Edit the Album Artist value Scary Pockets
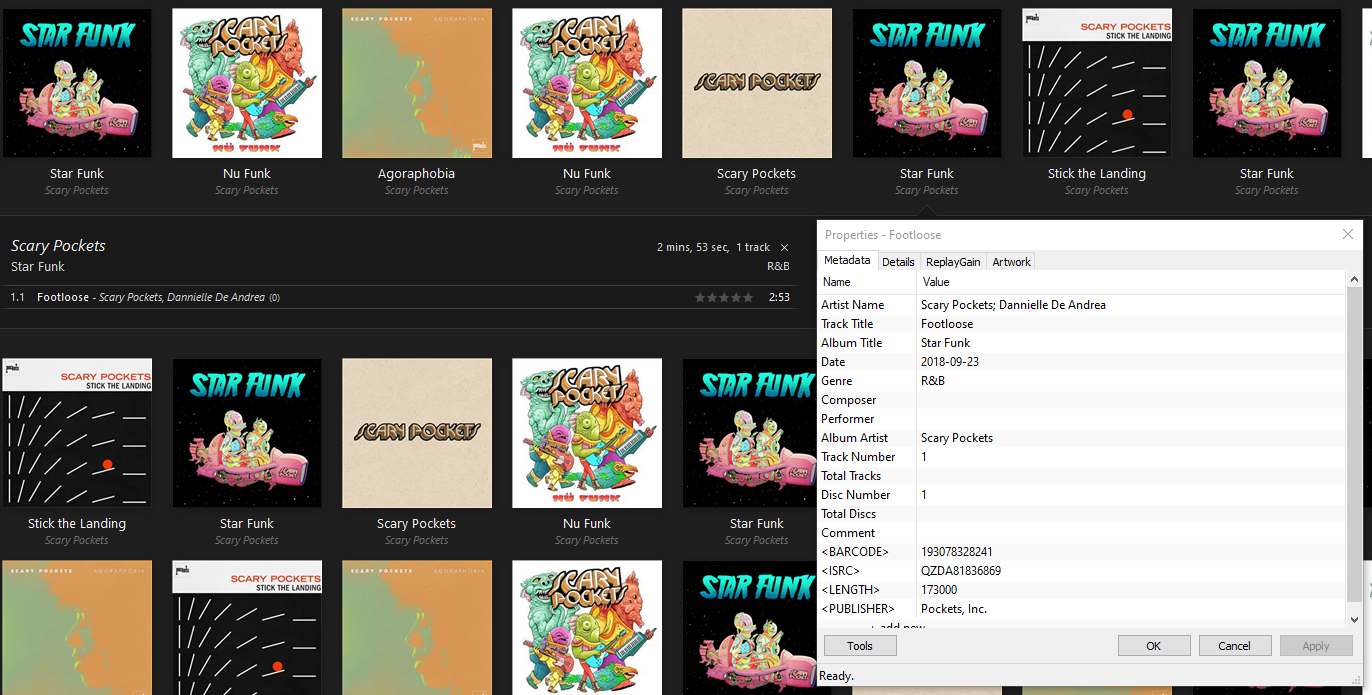 point(1132,438)
